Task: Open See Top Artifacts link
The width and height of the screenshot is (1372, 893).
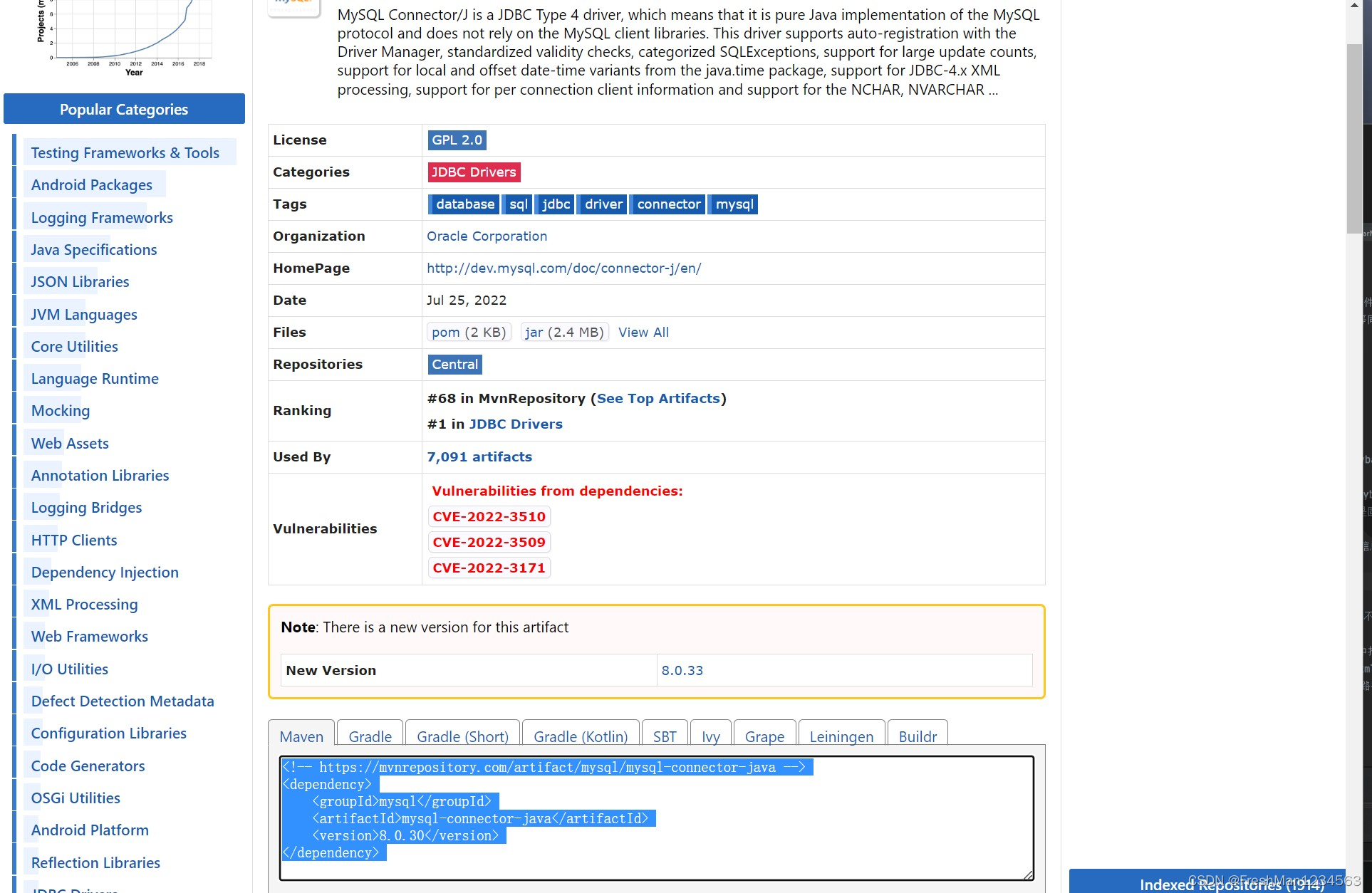Action: [658, 399]
